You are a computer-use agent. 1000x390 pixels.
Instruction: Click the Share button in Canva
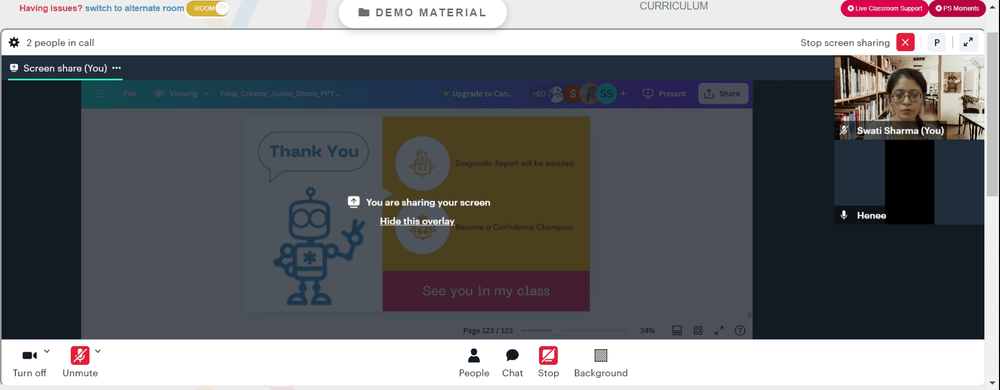[x=723, y=94]
